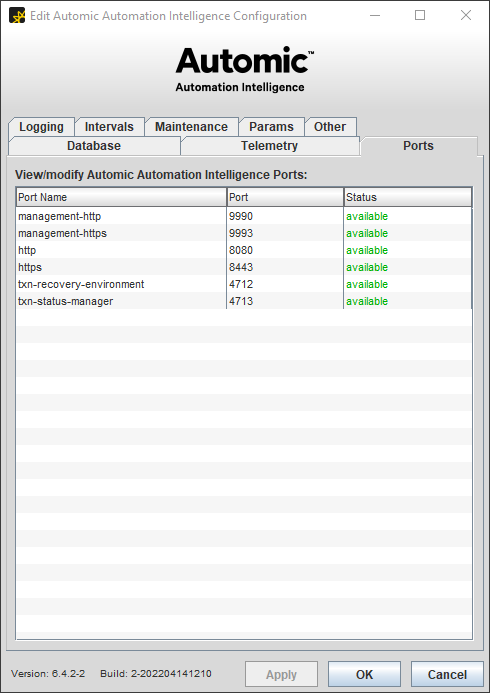Screen dimensions: 490x693
Task: Click available status of management-https
Action: pos(367,233)
